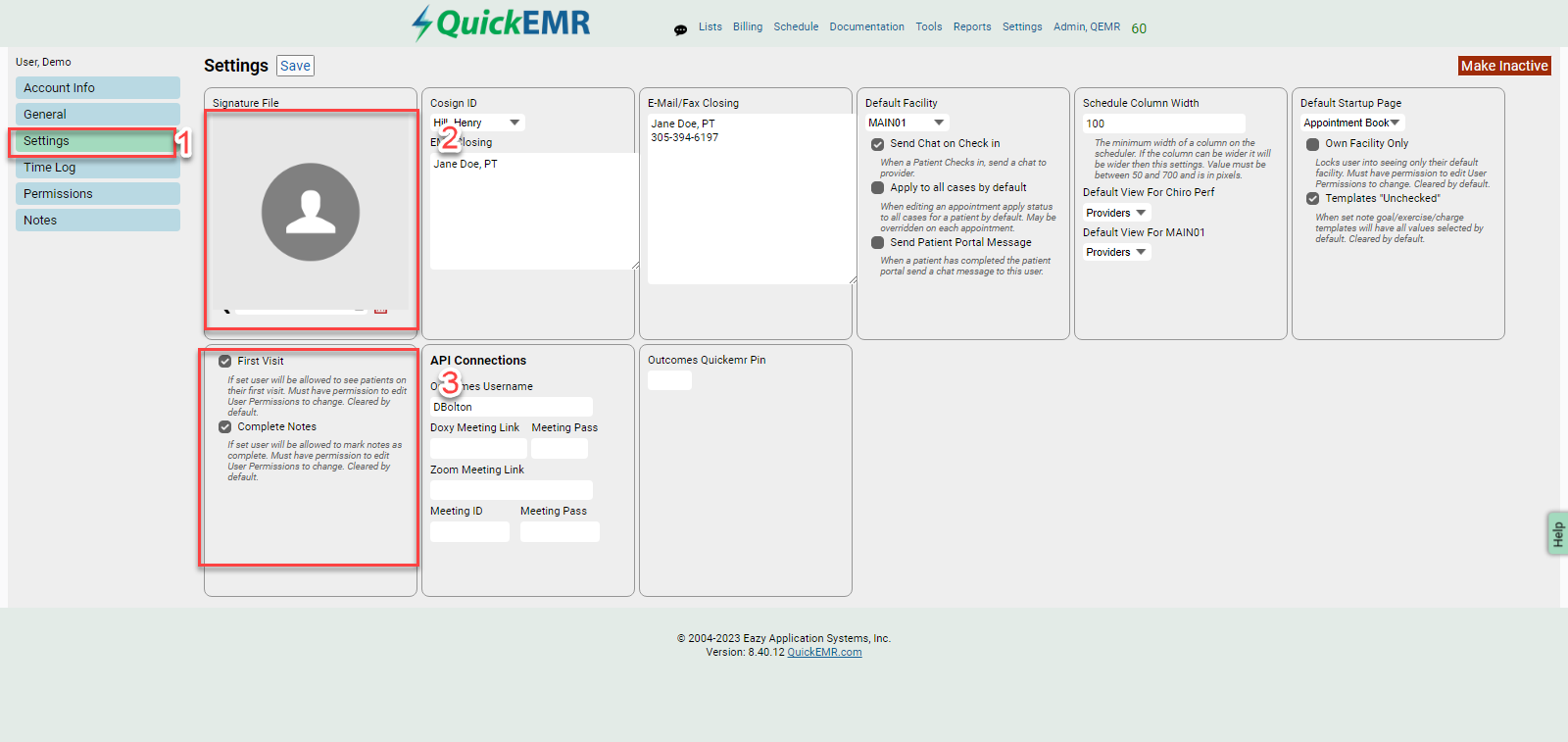Viewport: 1568px width, 742px height.
Task: Click into the E-Mail/Fax Closing text area
Action: [752, 199]
